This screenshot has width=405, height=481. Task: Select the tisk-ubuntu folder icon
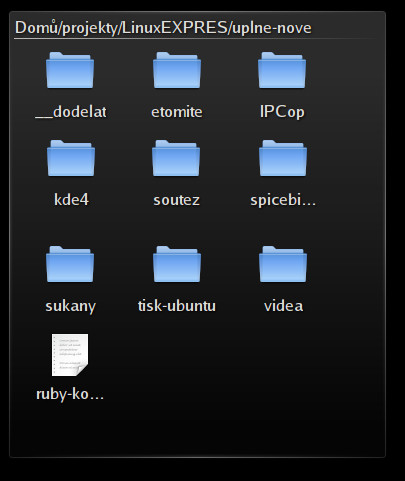pyautogui.click(x=177, y=264)
